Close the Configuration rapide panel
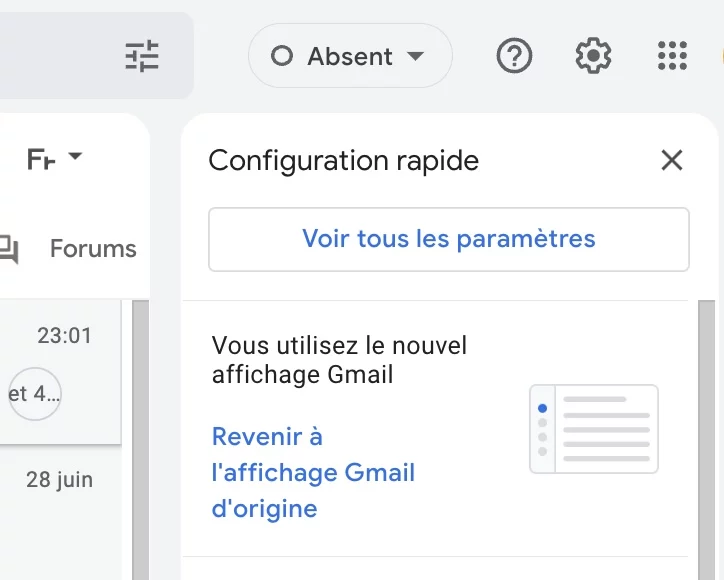This screenshot has height=580, width=724. pos(671,160)
